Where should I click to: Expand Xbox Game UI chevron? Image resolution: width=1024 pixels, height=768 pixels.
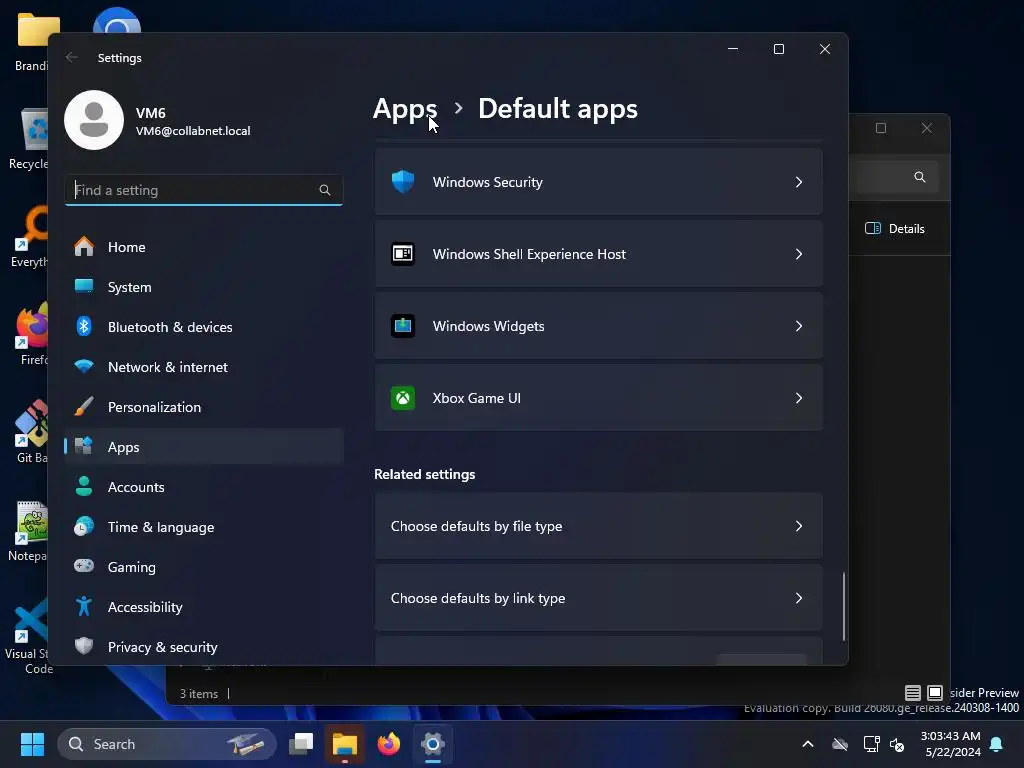click(x=799, y=398)
